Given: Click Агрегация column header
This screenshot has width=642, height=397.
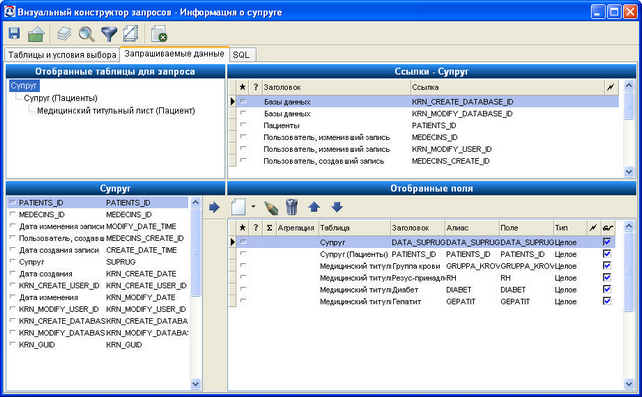Looking at the screenshot, I should tap(297, 228).
